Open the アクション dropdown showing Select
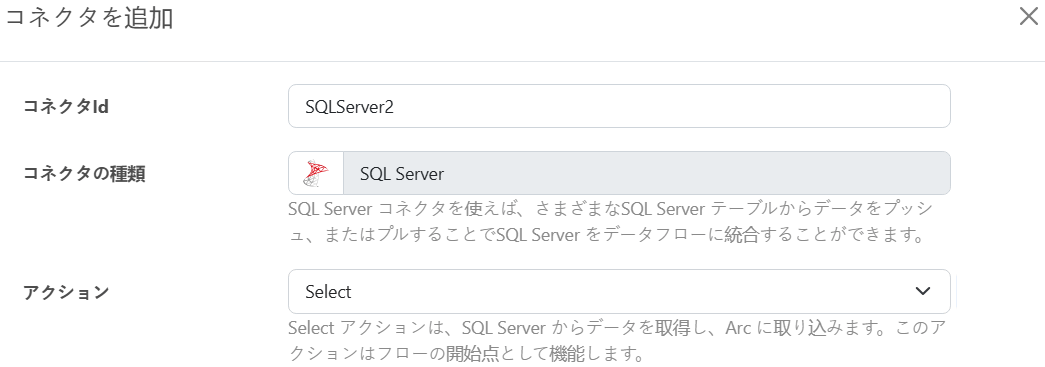Screen dimensions: 1045x367 coord(619,291)
